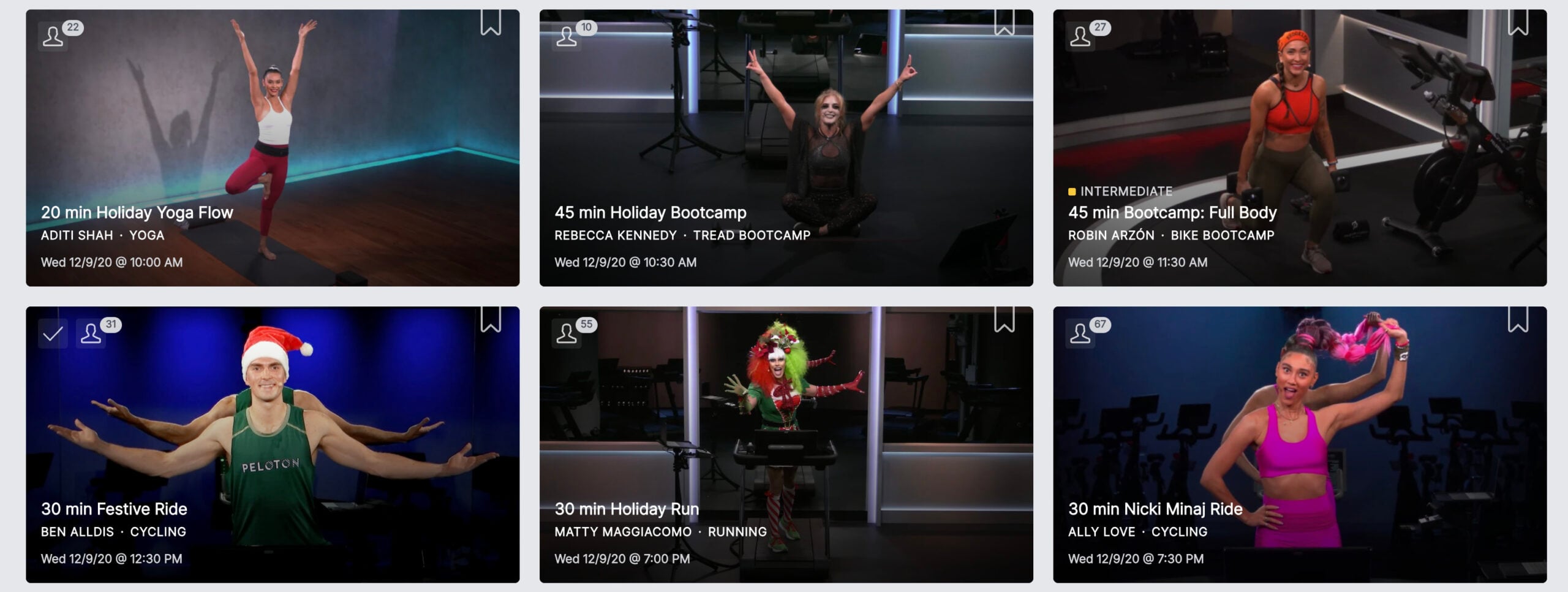Screen dimensions: 1568x592
Task: Click the completed checkmark on Festive Ride
Action: pos(53,333)
